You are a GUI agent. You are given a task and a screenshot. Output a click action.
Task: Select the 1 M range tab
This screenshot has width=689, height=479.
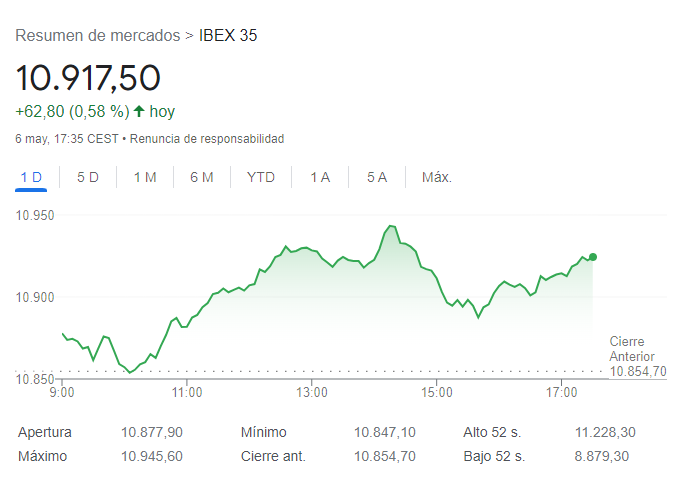tap(145, 177)
